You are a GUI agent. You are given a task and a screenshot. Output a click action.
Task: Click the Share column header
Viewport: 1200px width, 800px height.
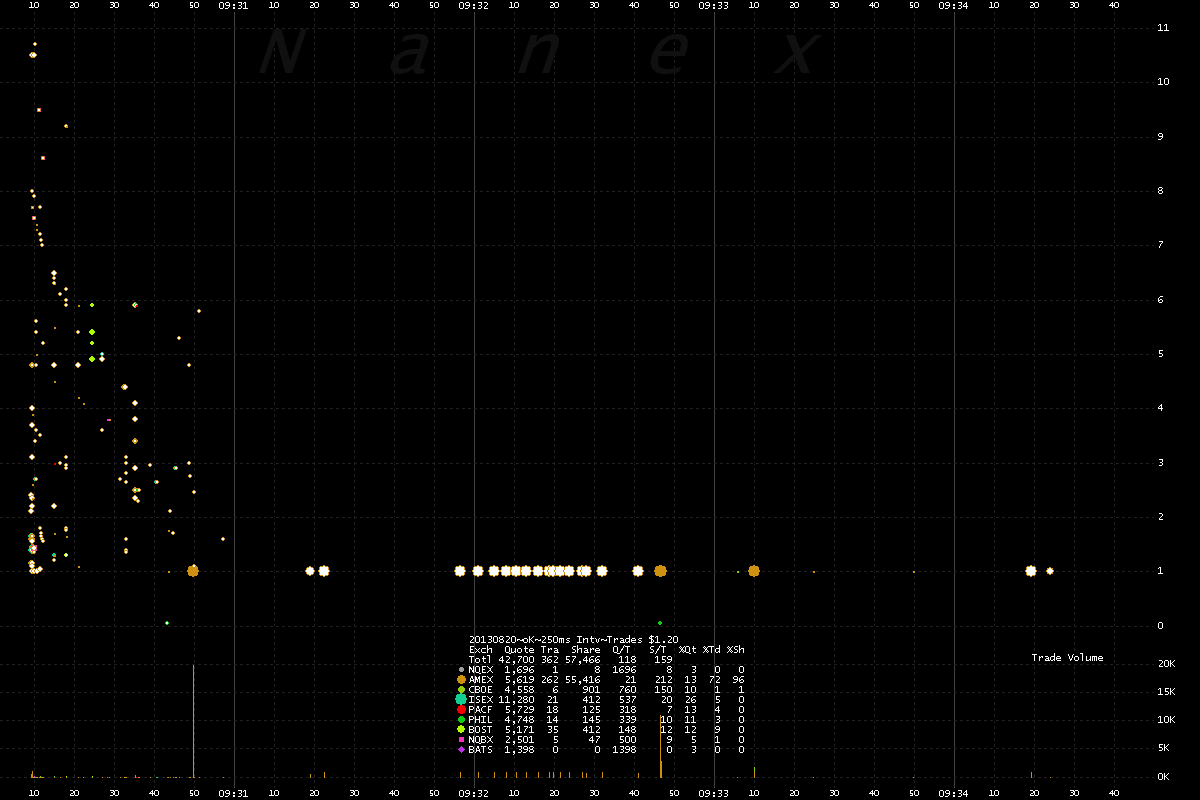coord(585,649)
